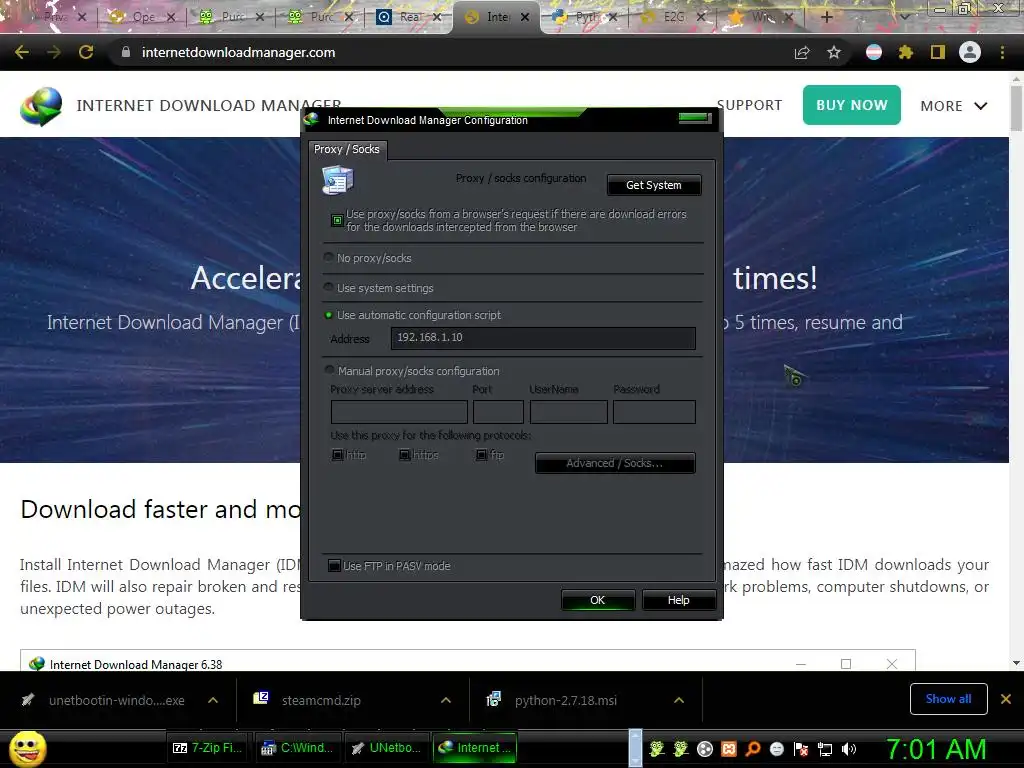Click the orange XAMPP tray icon

coord(729,749)
